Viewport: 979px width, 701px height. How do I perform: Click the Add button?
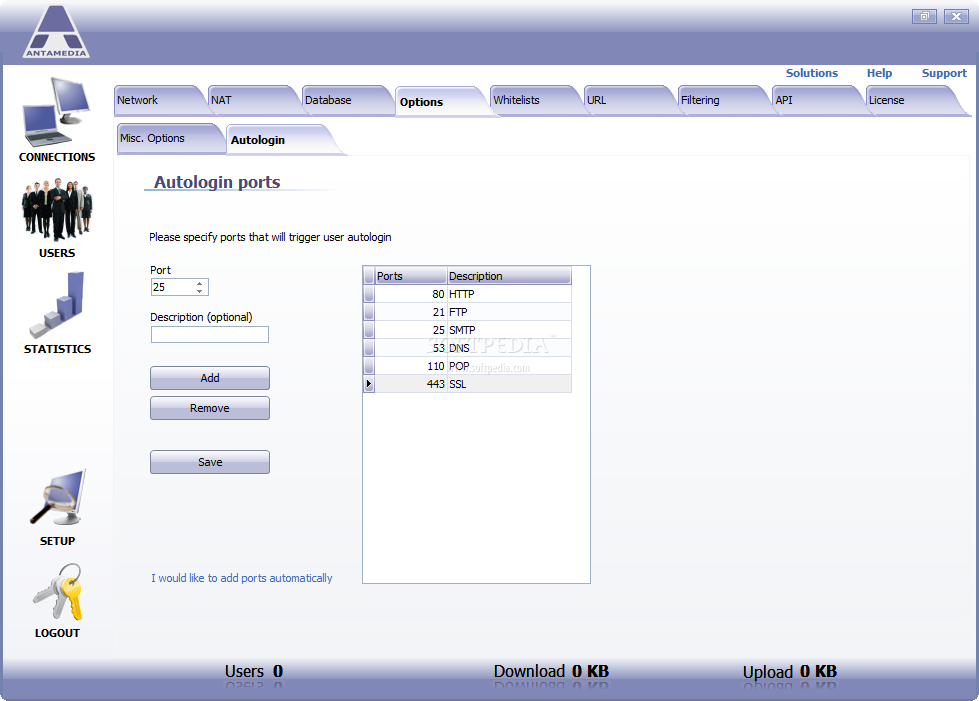pos(210,378)
